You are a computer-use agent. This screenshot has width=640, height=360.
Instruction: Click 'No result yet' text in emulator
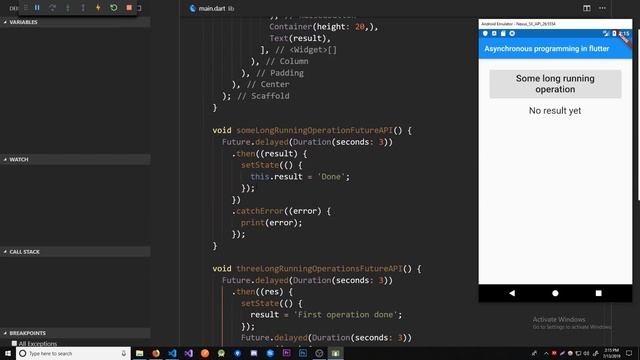pyautogui.click(x=555, y=111)
